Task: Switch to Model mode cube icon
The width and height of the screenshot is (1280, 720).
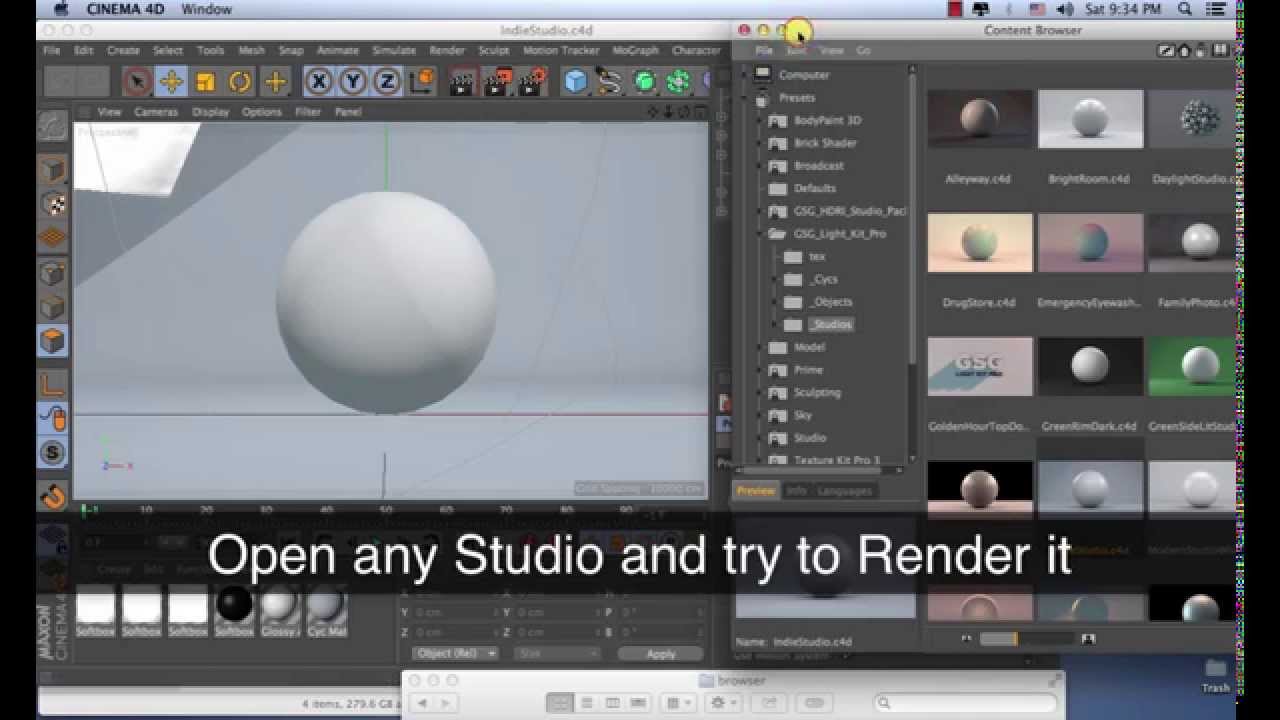Action: [53, 170]
